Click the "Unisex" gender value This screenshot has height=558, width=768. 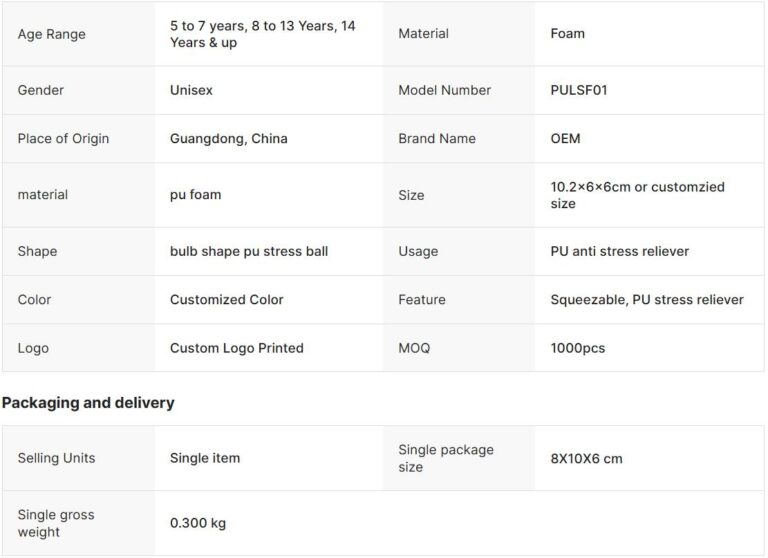coord(191,90)
